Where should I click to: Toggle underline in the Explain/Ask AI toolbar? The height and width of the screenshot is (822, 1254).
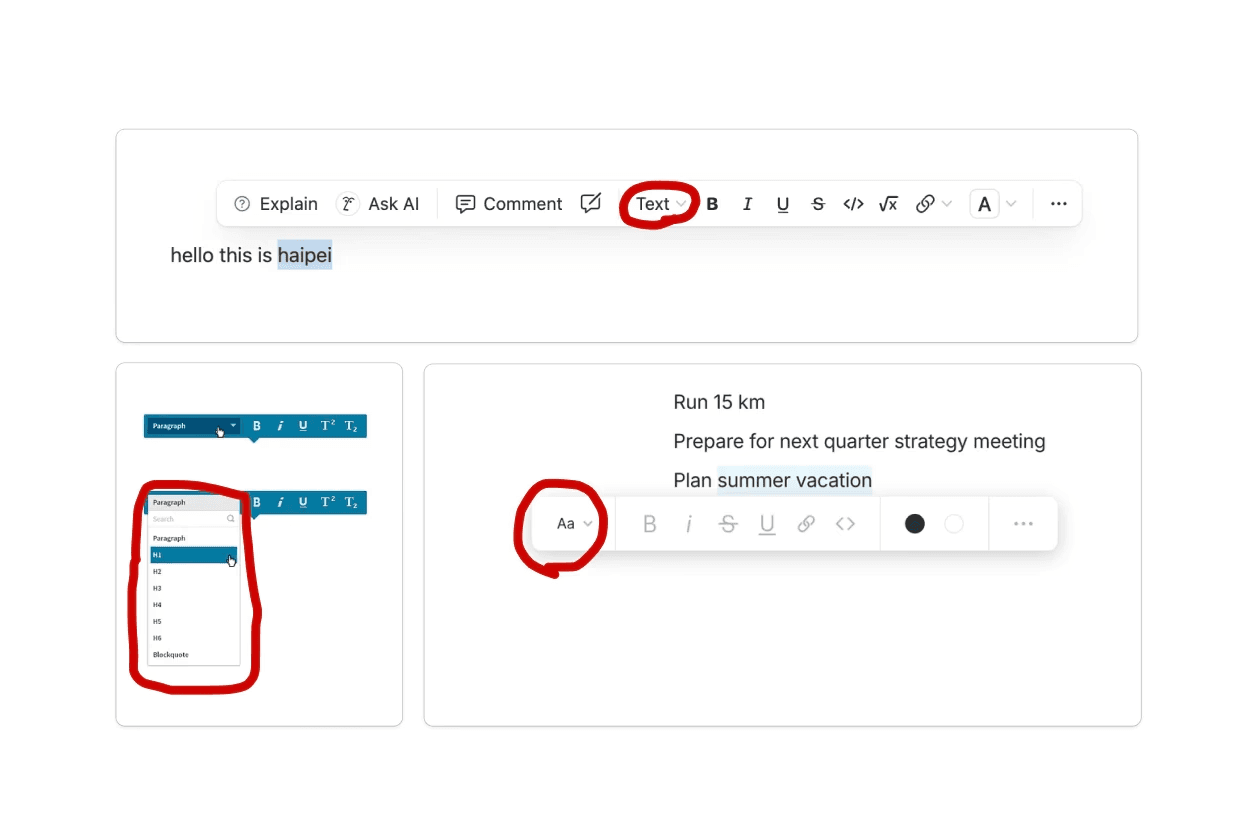tap(783, 204)
